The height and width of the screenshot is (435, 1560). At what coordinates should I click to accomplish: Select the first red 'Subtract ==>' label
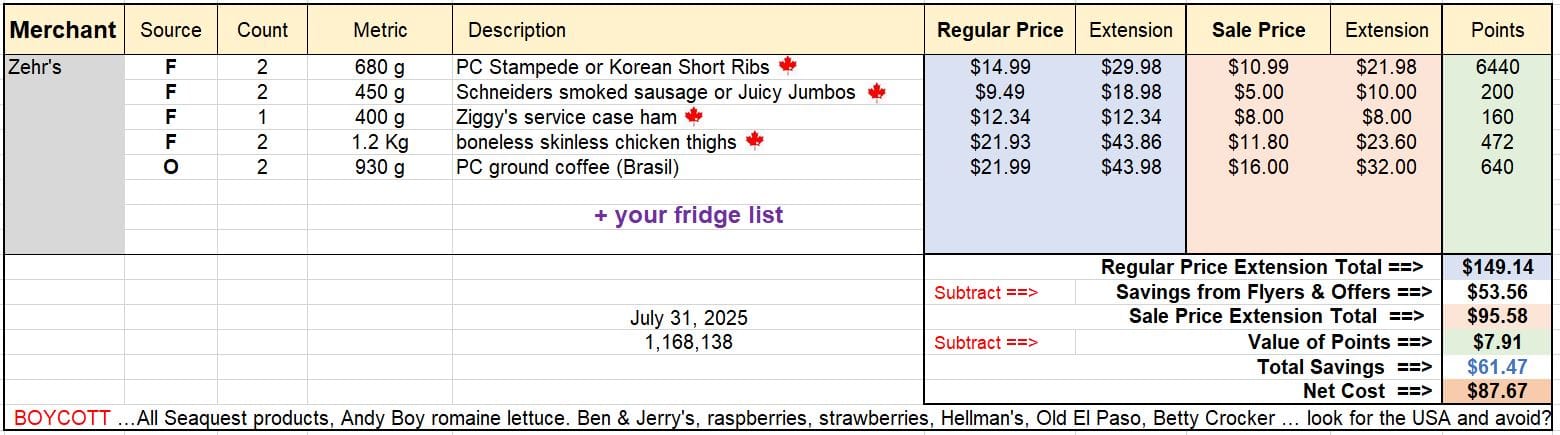[986, 293]
